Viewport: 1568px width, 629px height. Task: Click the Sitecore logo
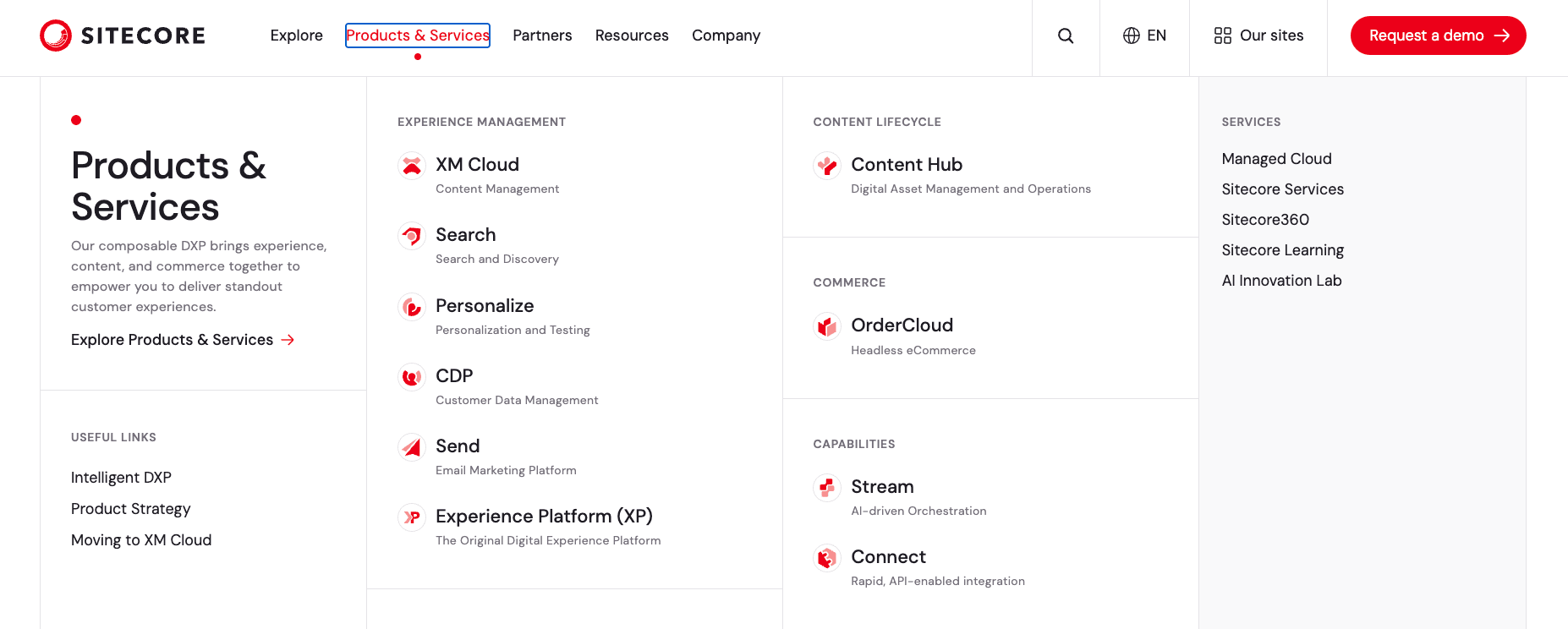(x=123, y=36)
